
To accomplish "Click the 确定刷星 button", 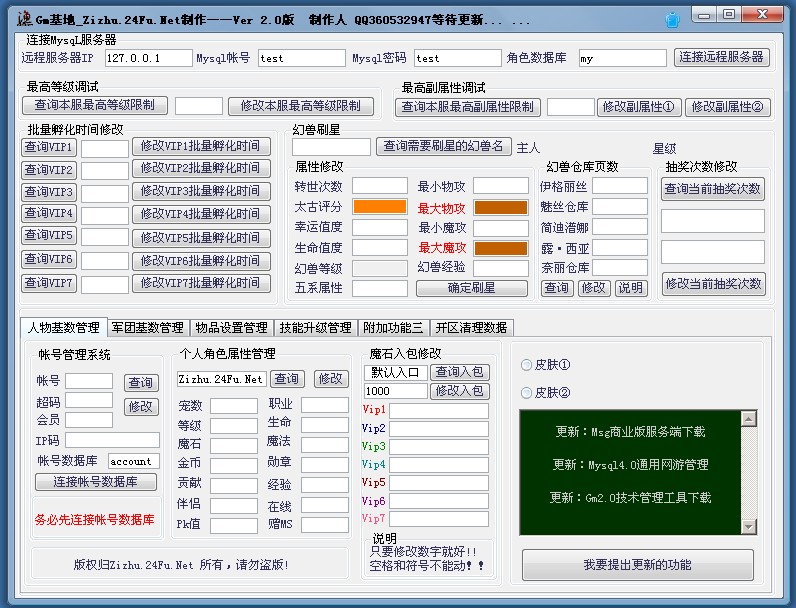I will (472, 288).
